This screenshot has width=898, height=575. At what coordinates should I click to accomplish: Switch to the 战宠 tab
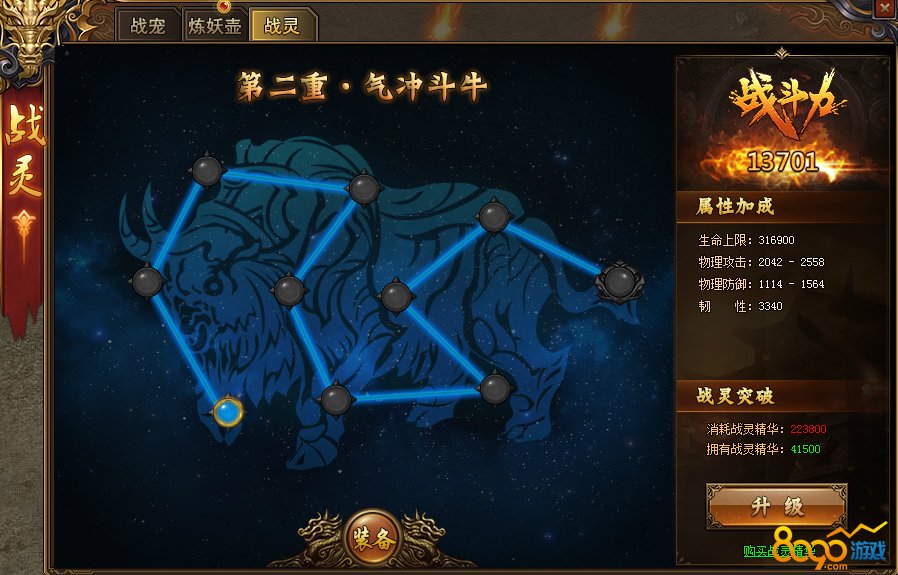click(x=148, y=26)
